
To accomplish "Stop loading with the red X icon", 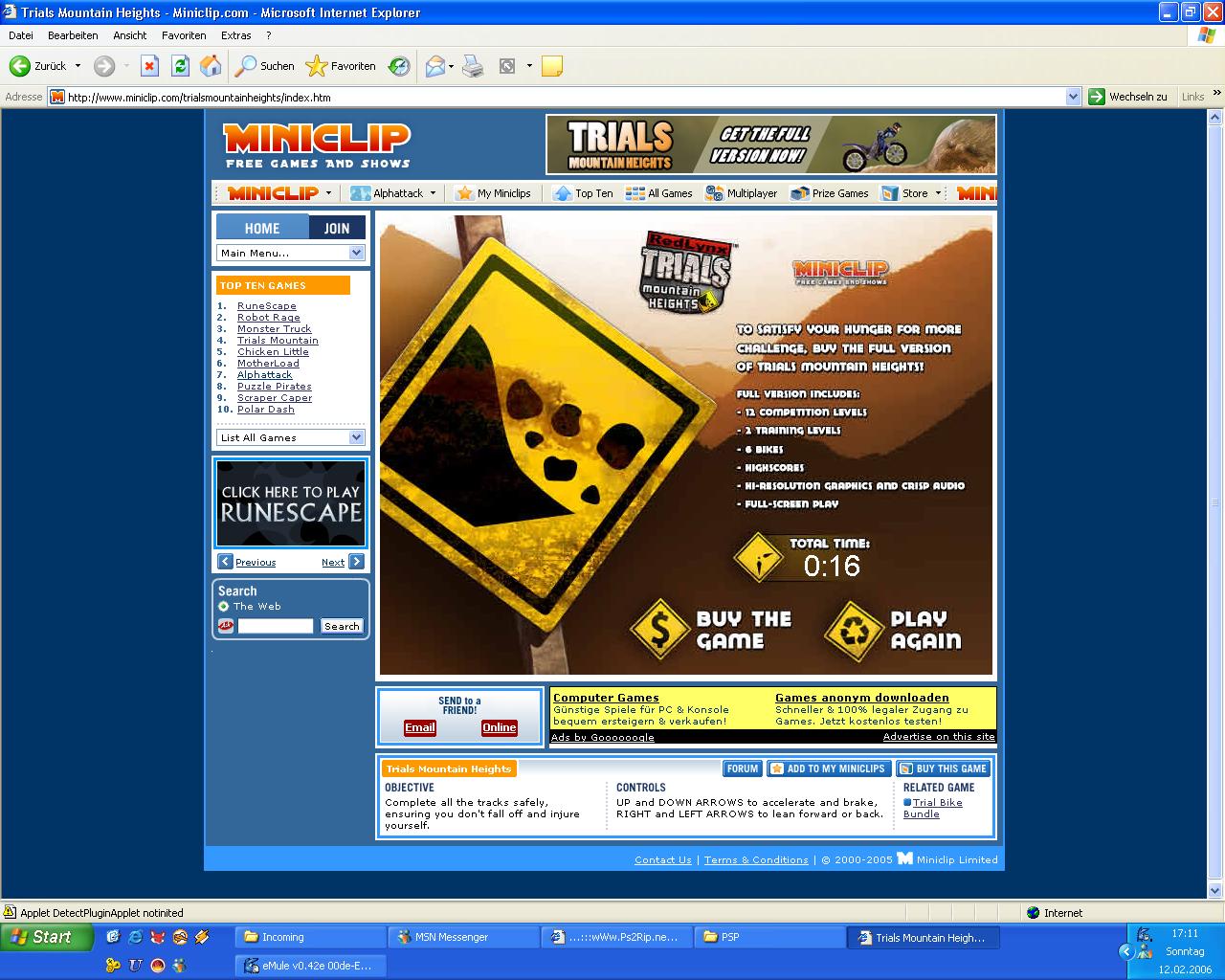I will [149, 66].
